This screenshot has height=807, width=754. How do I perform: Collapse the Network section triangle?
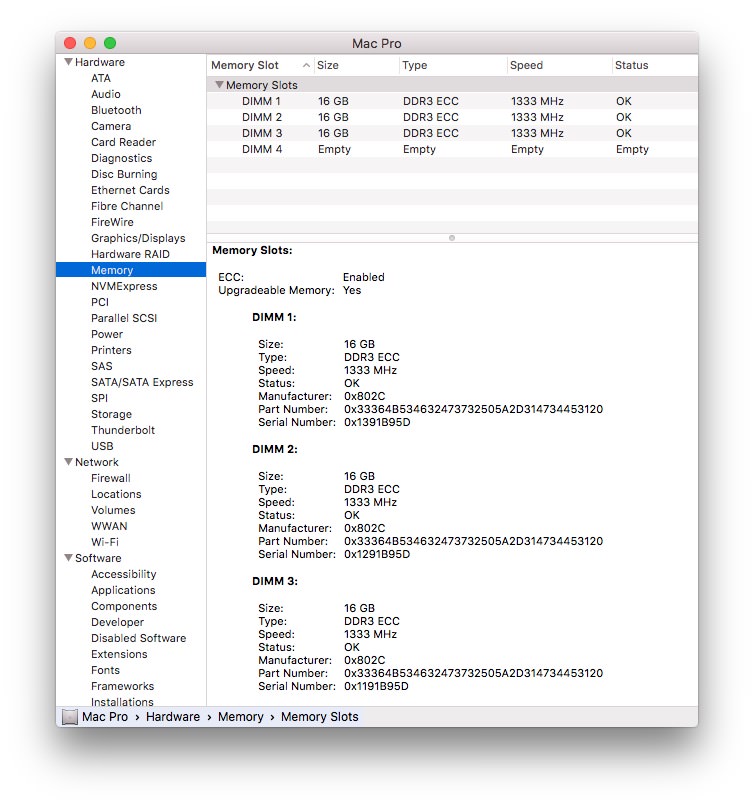tap(68, 462)
